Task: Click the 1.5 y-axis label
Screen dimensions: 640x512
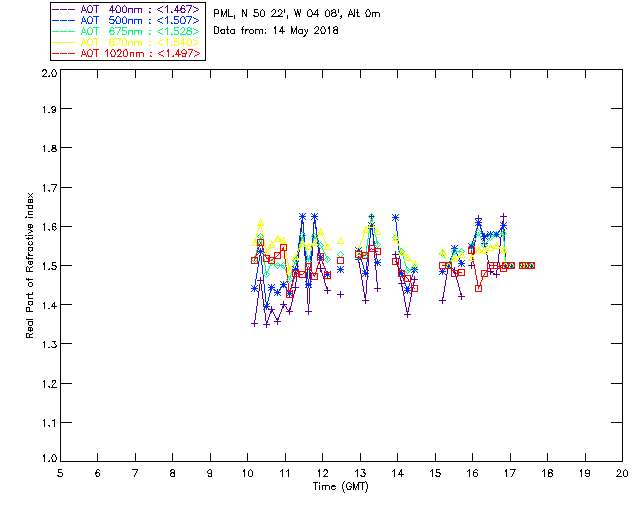Action: pos(49,266)
